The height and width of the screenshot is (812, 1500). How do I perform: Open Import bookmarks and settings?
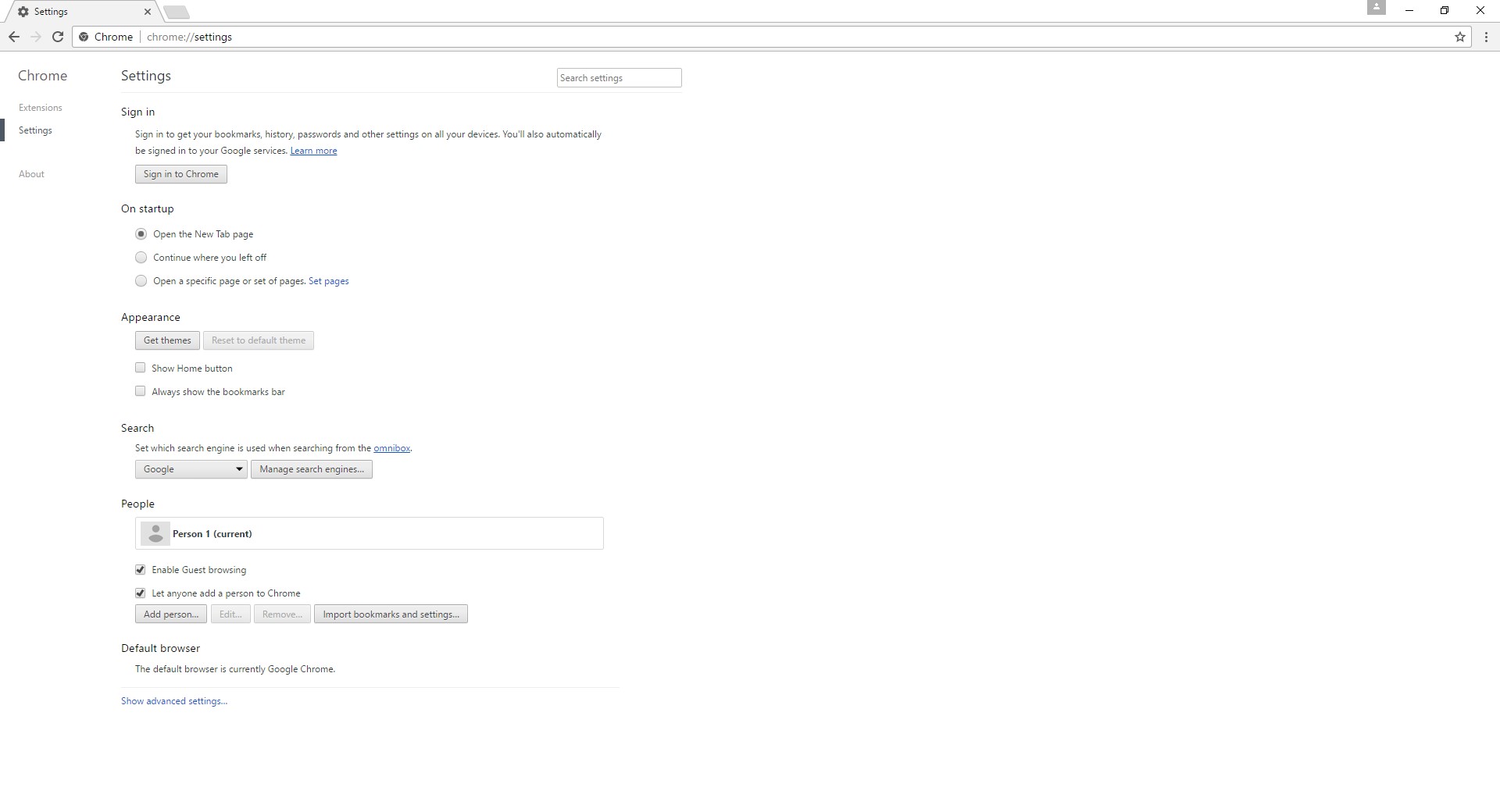point(391,614)
